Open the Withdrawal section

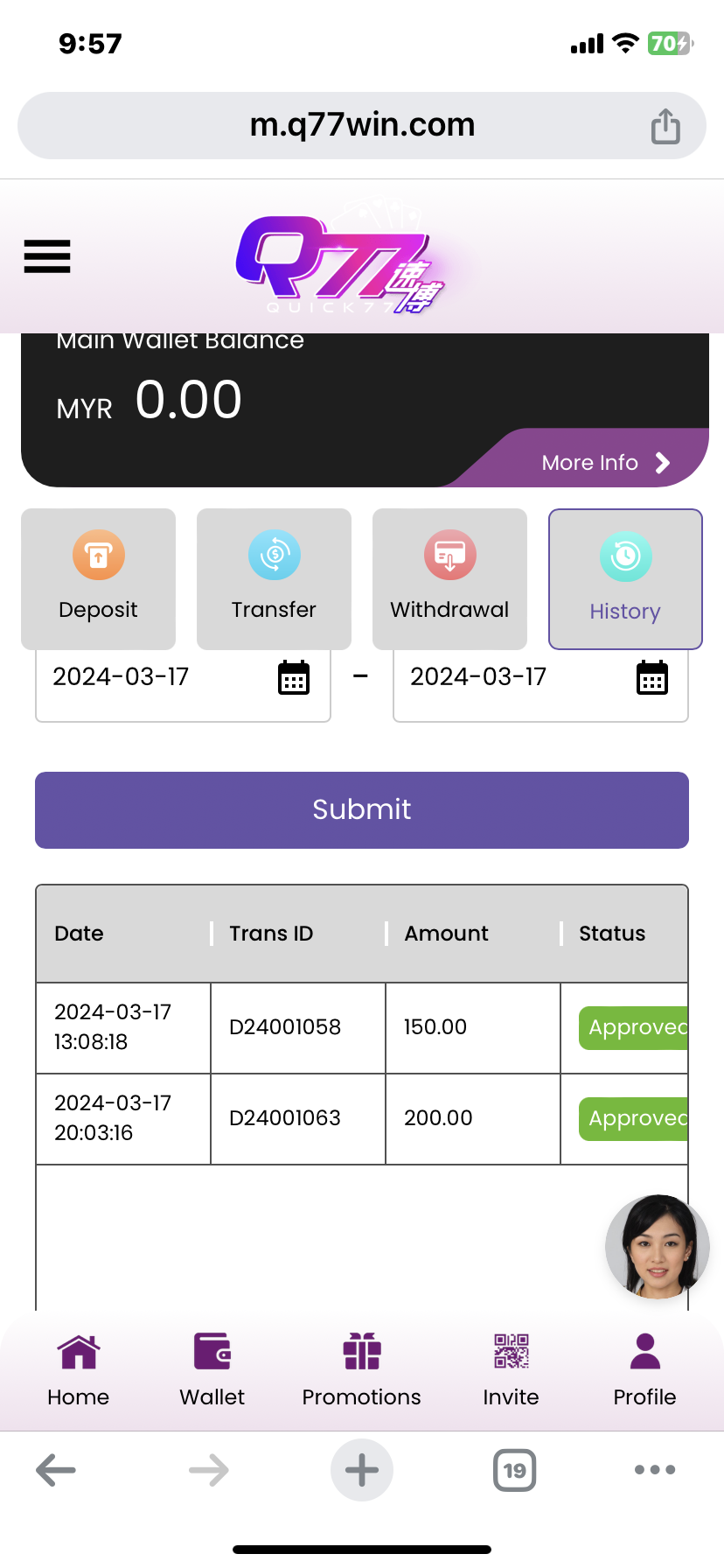449,578
